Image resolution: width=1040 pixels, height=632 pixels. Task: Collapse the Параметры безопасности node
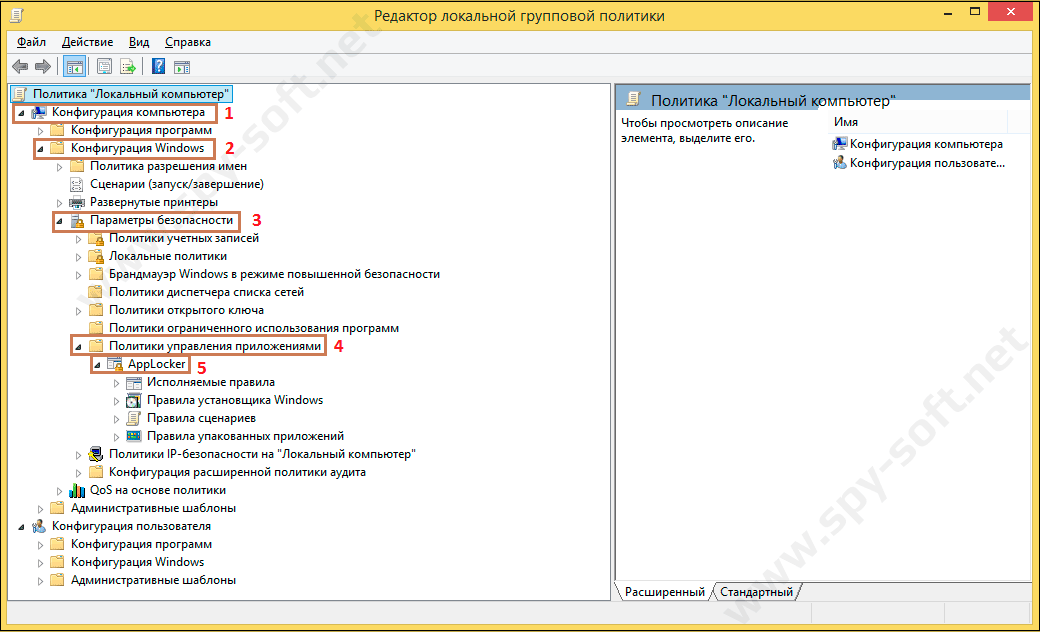[59, 221]
